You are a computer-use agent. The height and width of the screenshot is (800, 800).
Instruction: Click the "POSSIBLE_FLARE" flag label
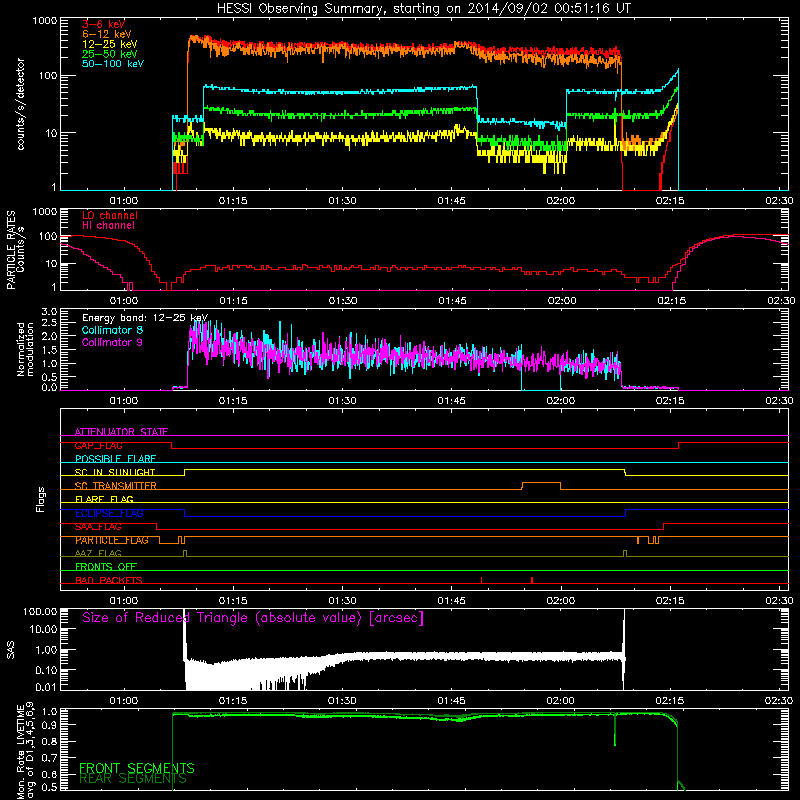click(x=115, y=459)
